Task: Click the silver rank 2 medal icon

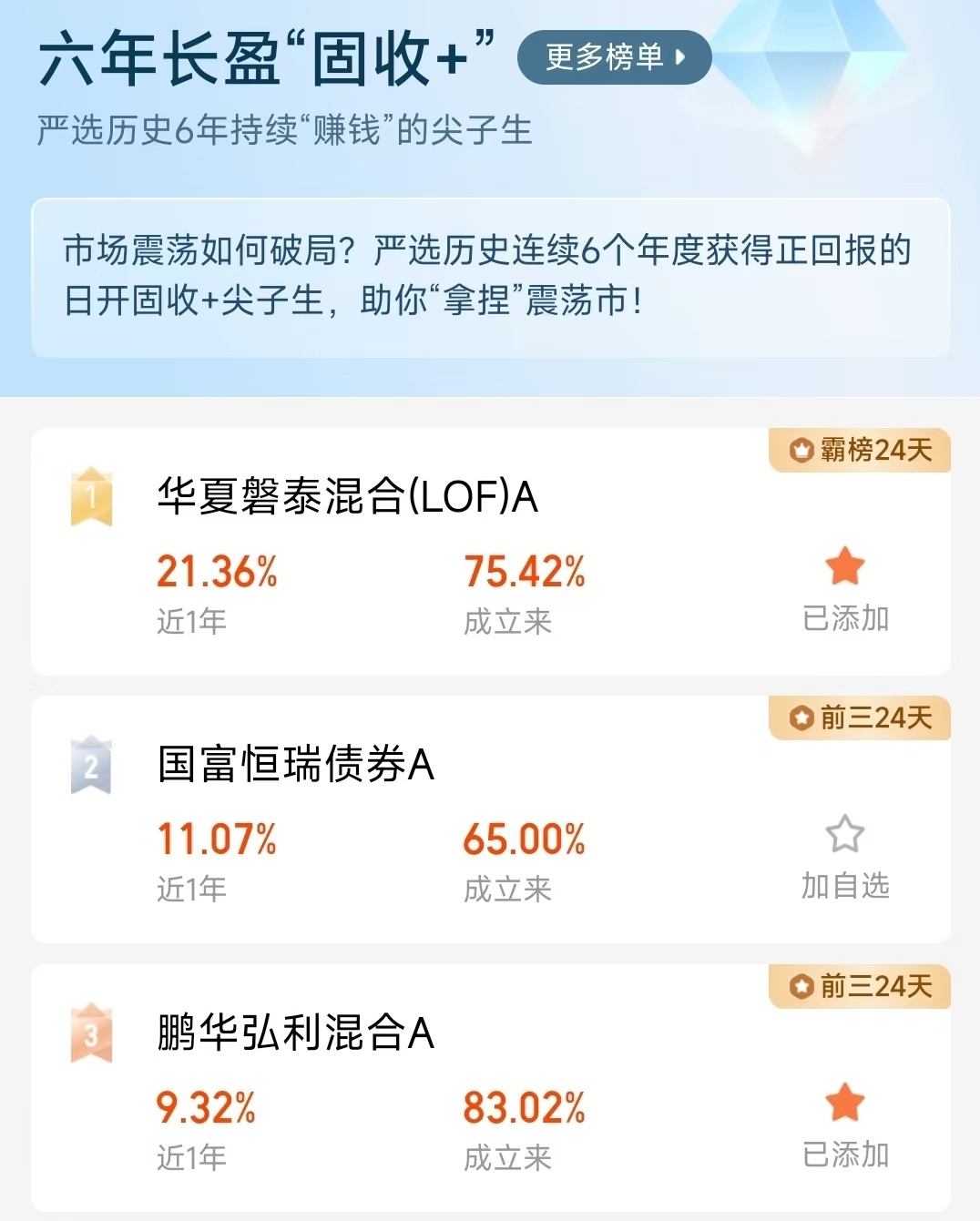Action: point(91,765)
